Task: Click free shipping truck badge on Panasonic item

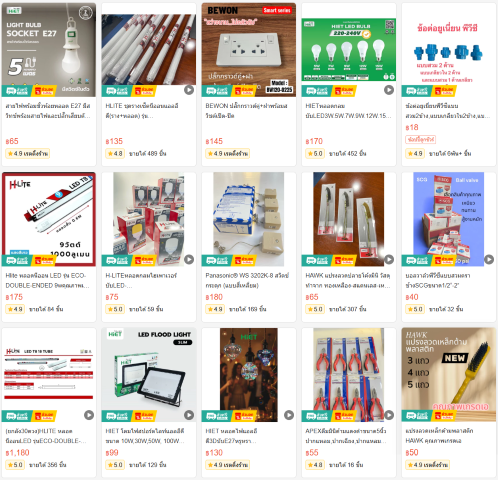Action: [x=217, y=260]
